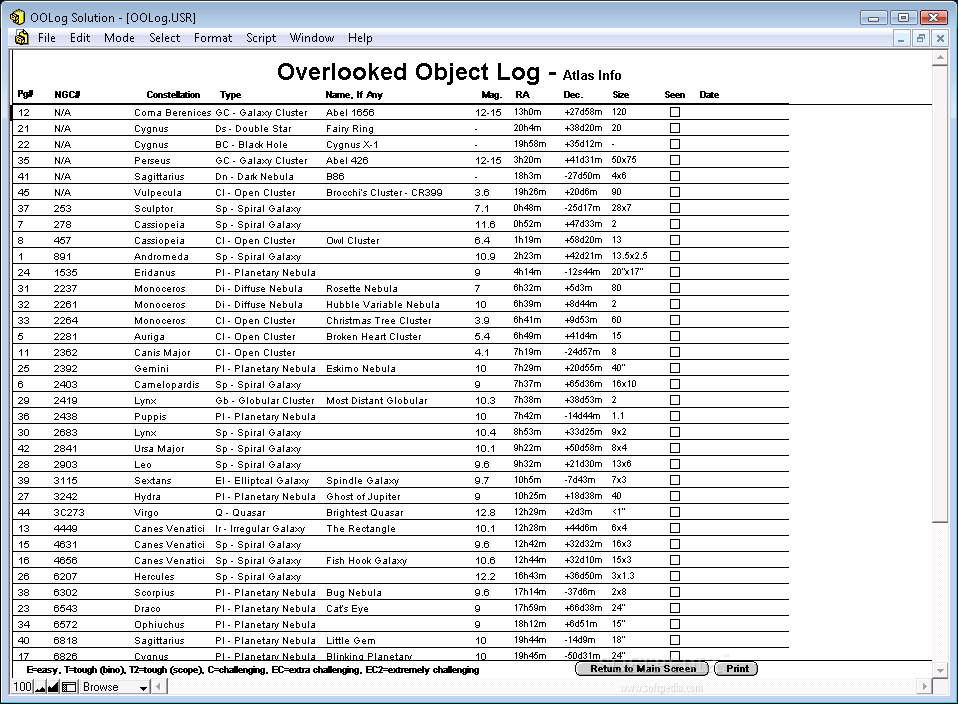Screen dimensions: 958x704
Task: Open the Script menu
Action: [261, 38]
